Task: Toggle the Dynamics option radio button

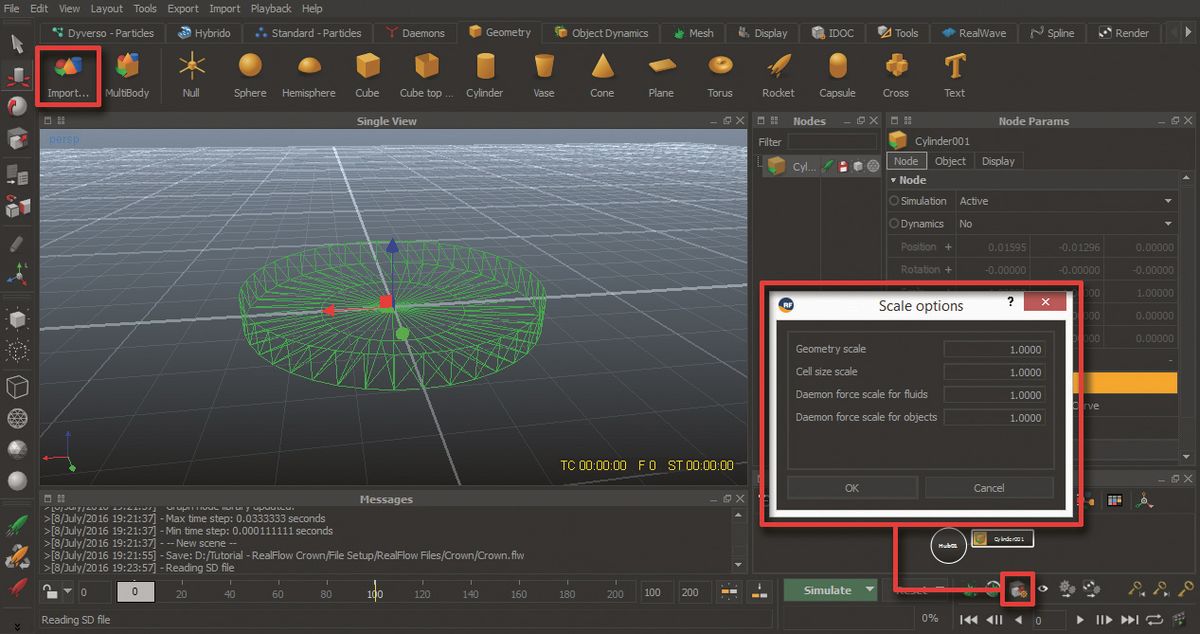Action: [893, 223]
